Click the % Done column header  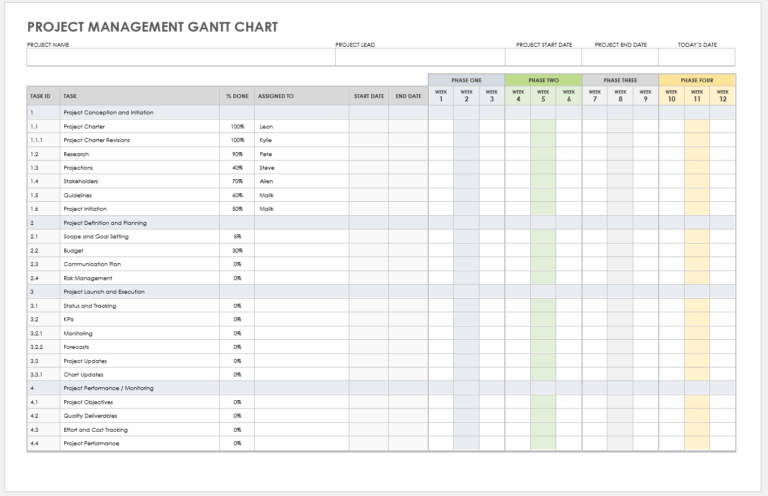point(237,96)
